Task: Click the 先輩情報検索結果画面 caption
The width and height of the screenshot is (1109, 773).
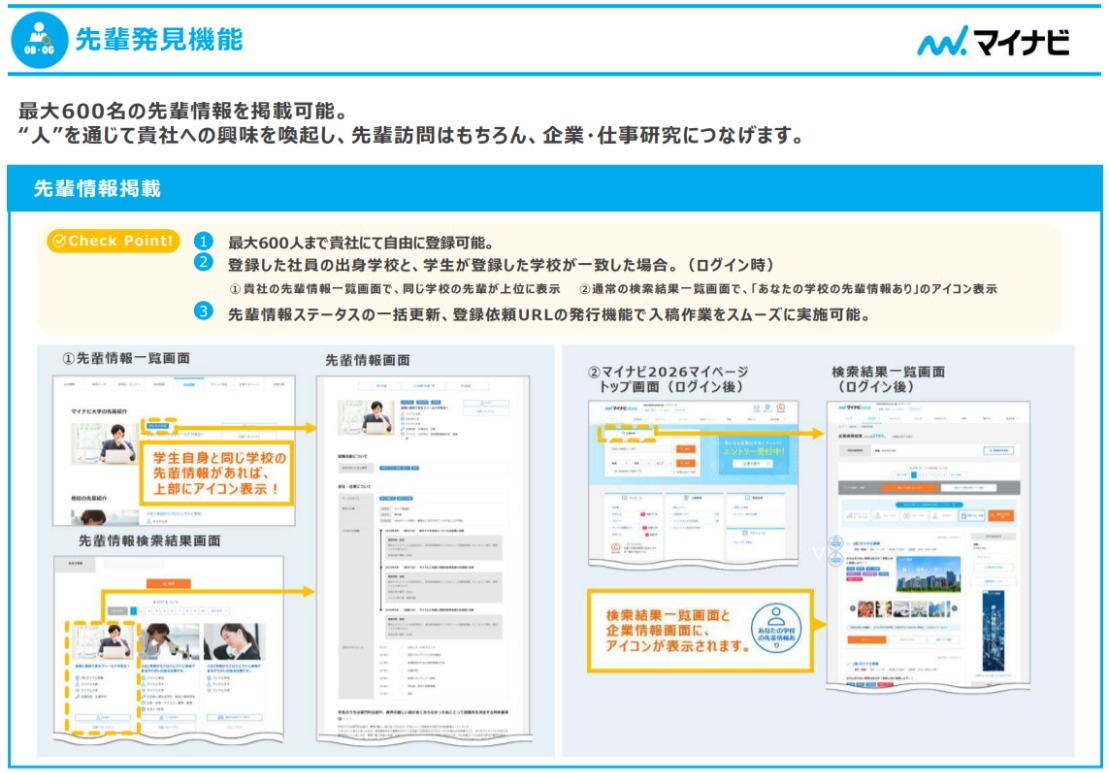Action: tap(149, 540)
